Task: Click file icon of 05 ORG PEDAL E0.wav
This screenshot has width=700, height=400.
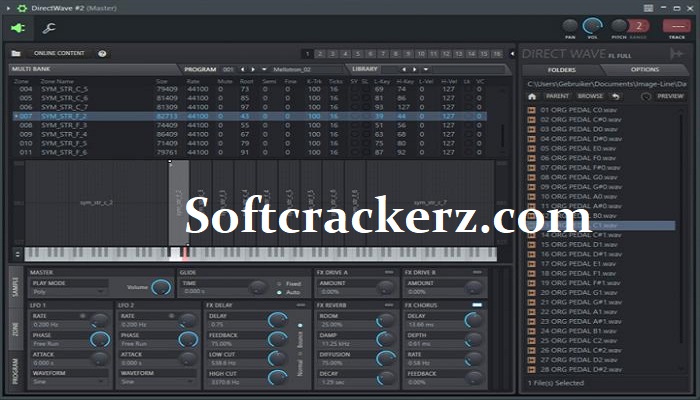Action: 531,148
